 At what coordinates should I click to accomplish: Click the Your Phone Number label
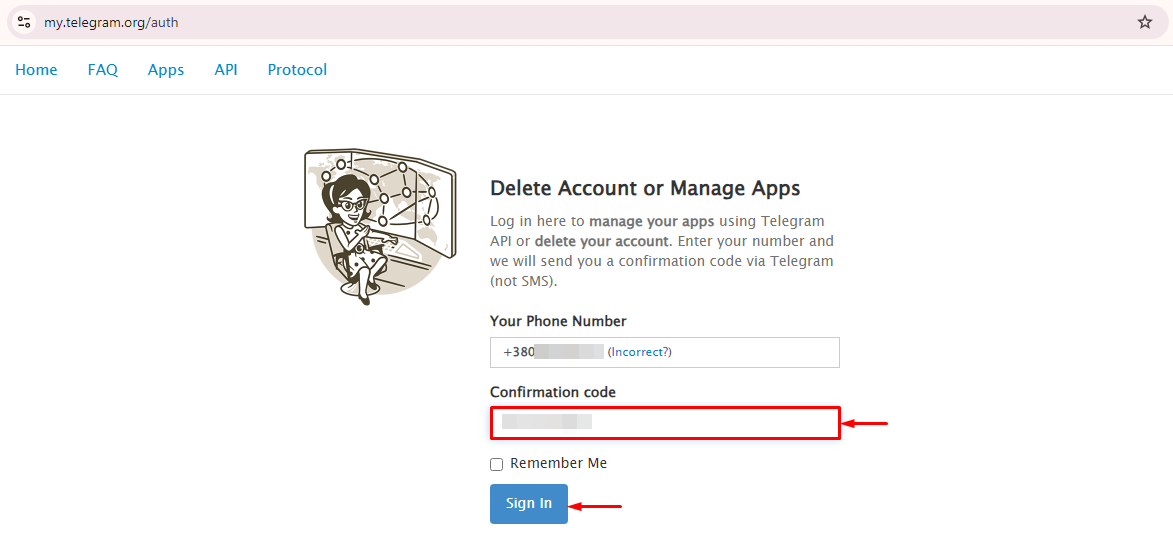click(558, 321)
